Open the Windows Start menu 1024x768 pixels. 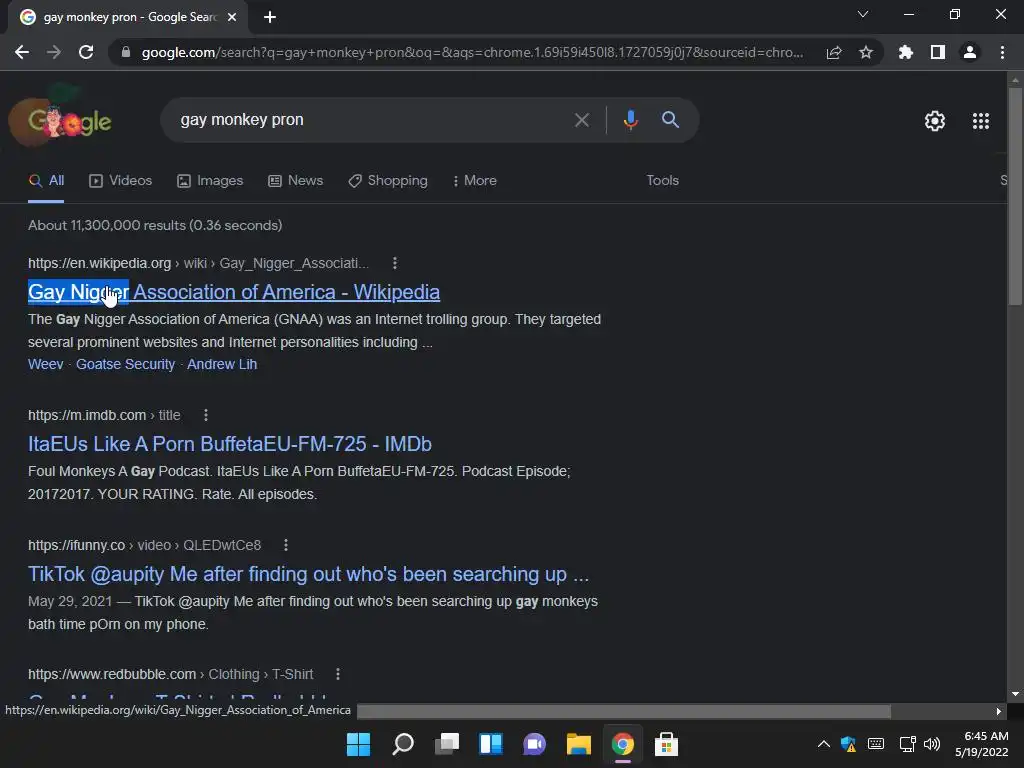pyautogui.click(x=358, y=744)
